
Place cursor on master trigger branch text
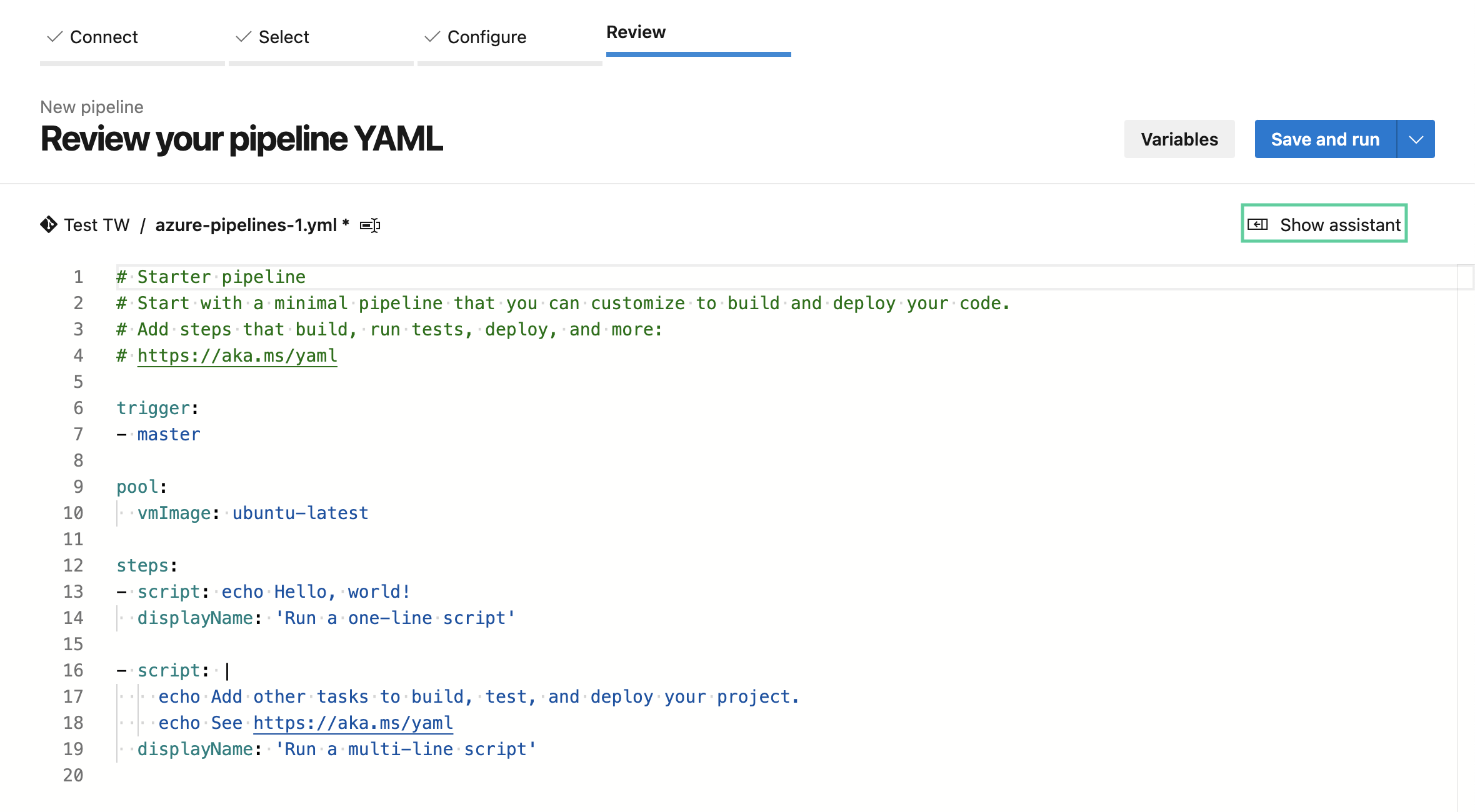169,434
